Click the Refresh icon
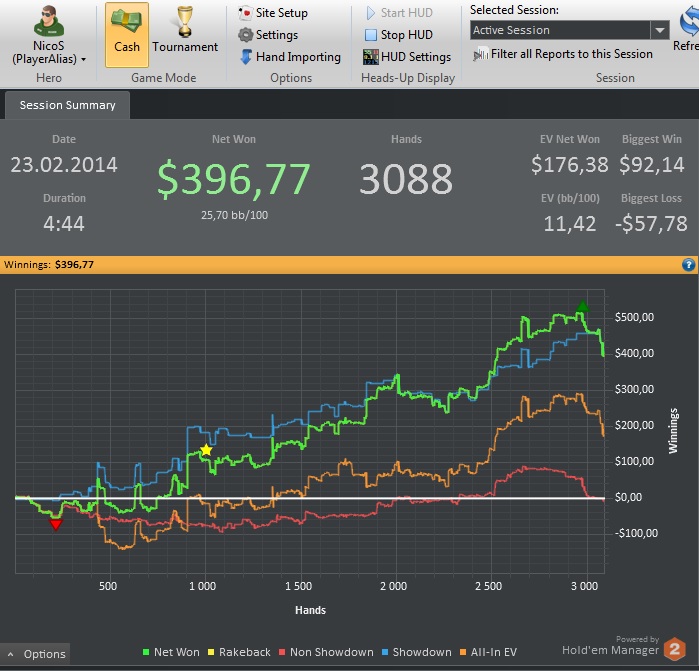 point(689,22)
